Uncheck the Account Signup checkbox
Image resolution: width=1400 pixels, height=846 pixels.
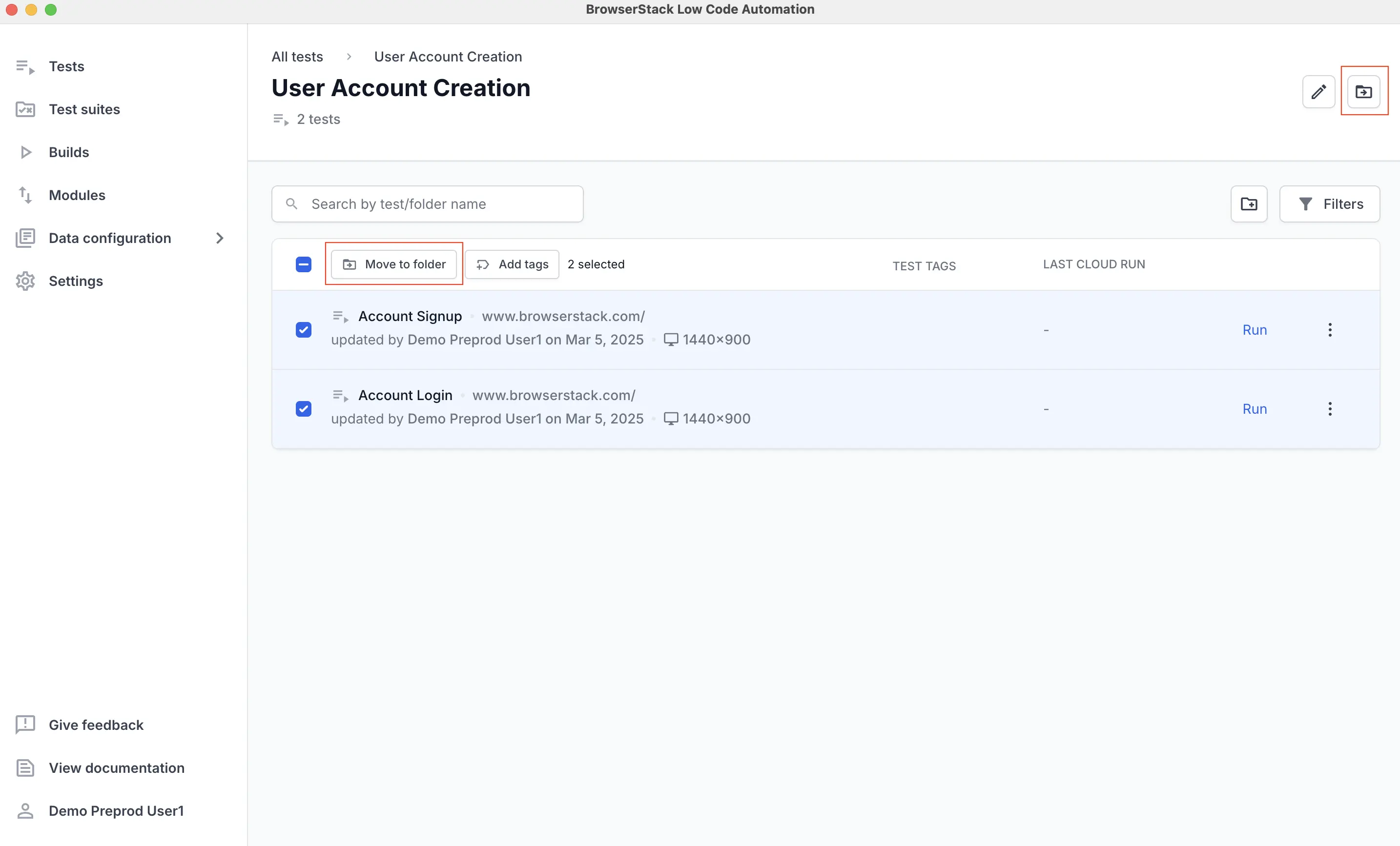coord(304,330)
